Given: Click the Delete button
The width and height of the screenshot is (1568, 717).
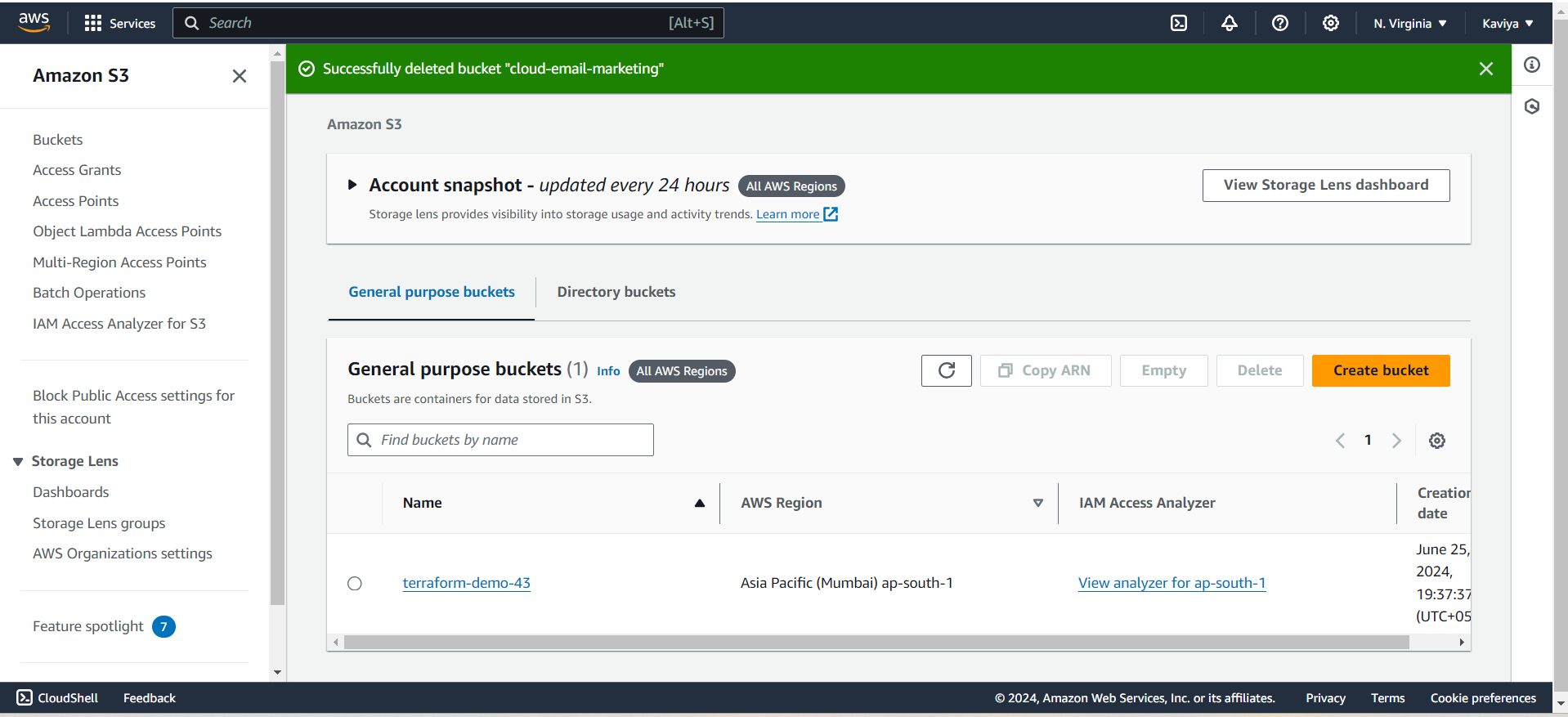Looking at the screenshot, I should tap(1260, 370).
